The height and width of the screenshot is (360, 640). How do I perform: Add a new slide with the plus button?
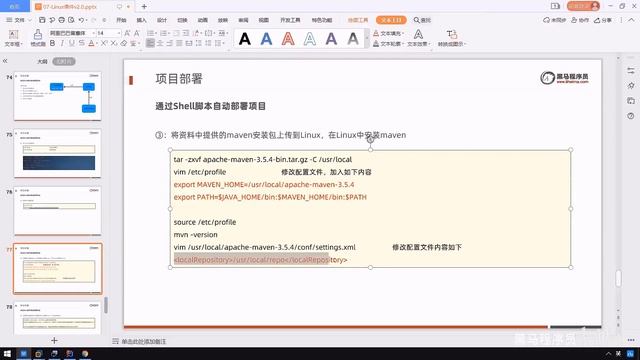click(x=54, y=340)
